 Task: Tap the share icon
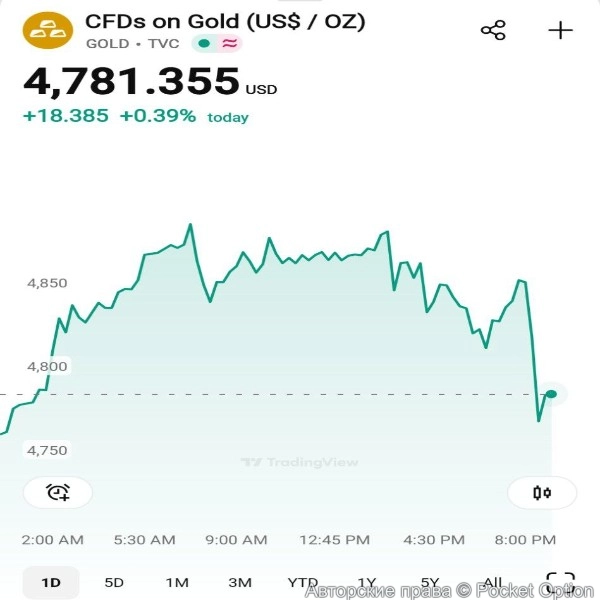pyautogui.click(x=493, y=30)
